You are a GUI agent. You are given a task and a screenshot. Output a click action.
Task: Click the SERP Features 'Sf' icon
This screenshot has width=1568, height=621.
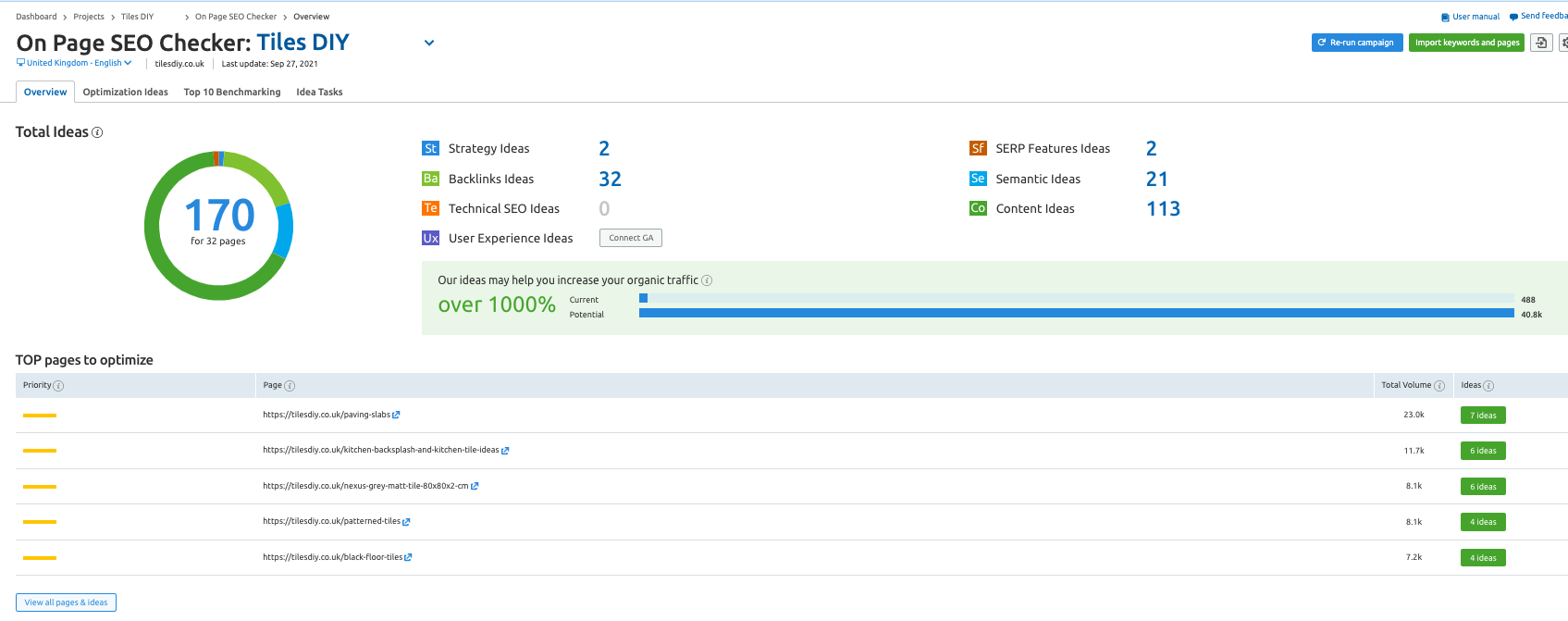(978, 148)
